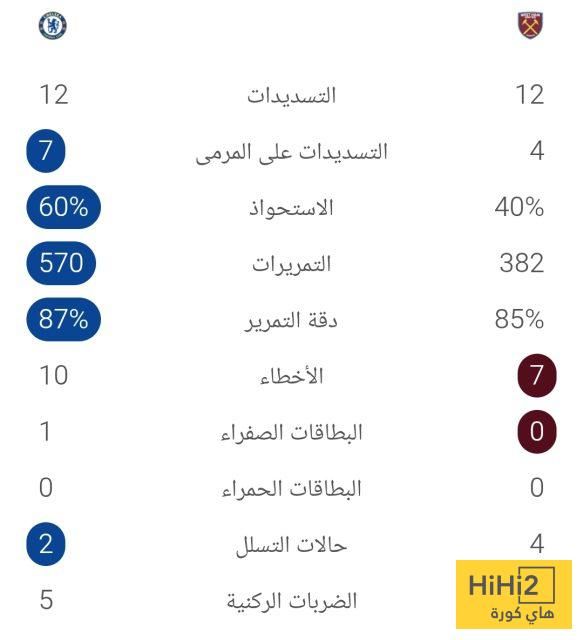Click the Chelsea club crest
The height and width of the screenshot is (640, 583).
pyautogui.click(x=53, y=26)
